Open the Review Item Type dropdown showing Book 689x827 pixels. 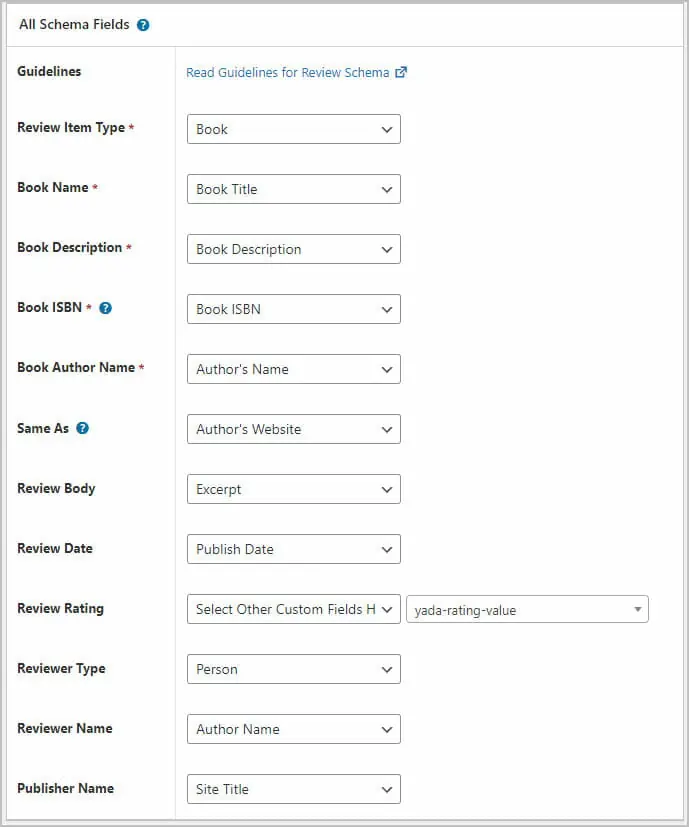[x=293, y=129]
